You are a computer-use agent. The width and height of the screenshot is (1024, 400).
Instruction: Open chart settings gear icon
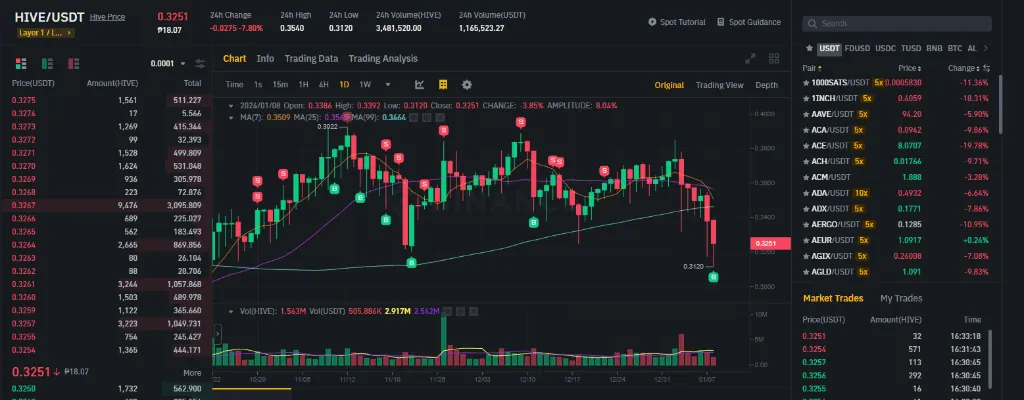(466, 85)
